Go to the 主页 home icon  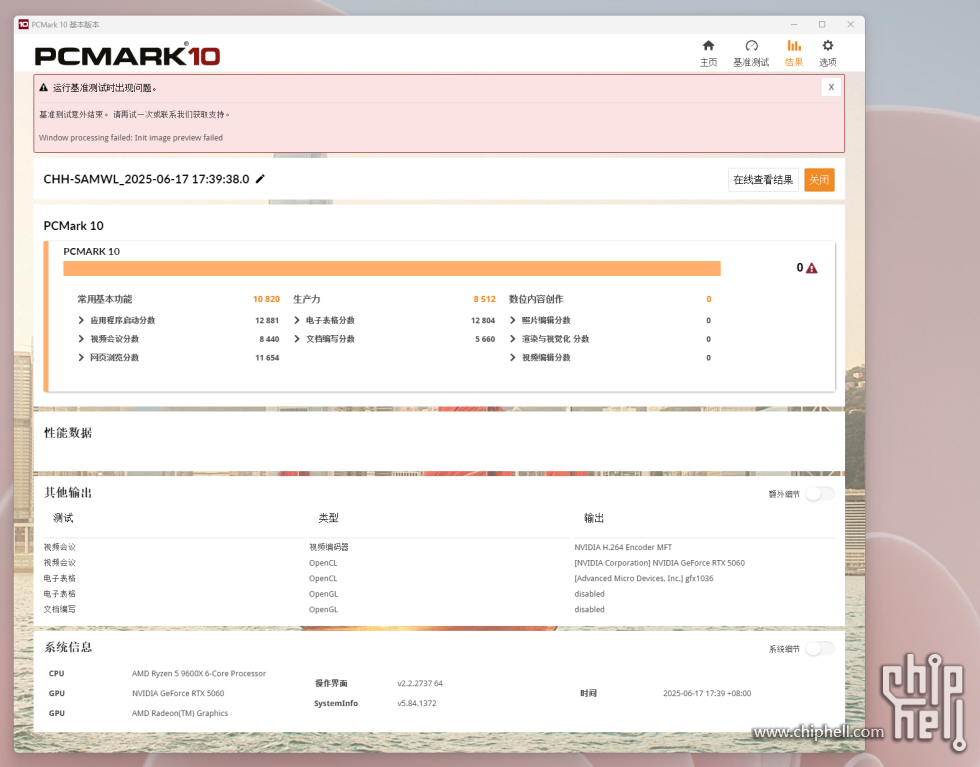pos(708,46)
